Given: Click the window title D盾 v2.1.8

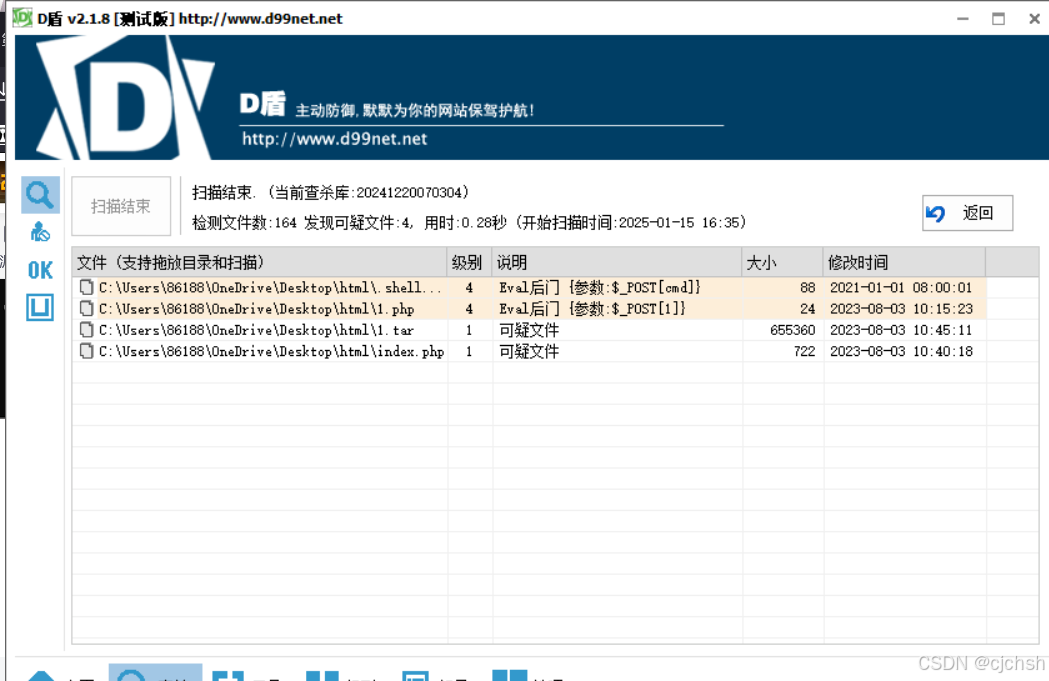Looking at the screenshot, I should 190,18.
